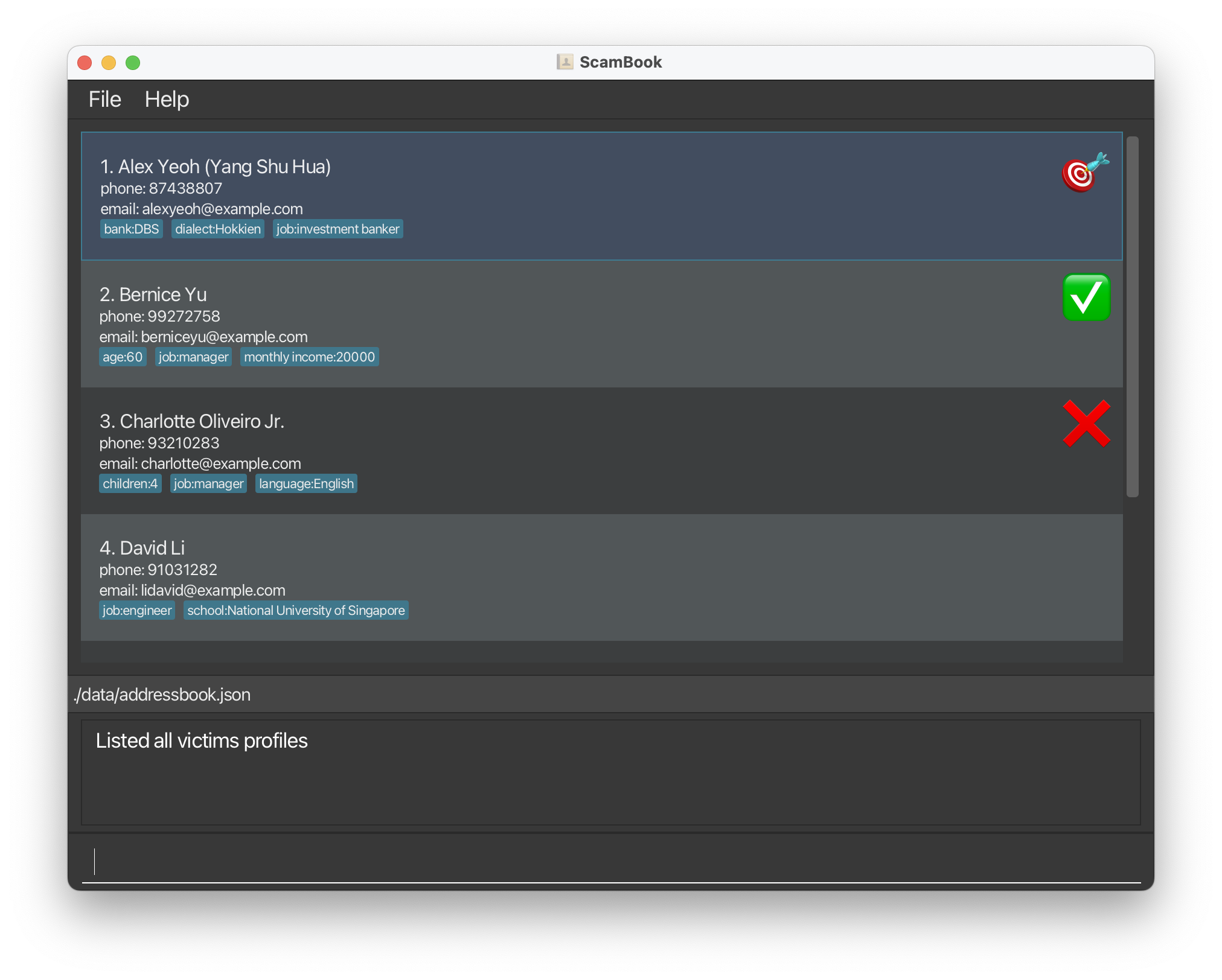This screenshot has width=1222, height=980.
Task: Click the Listed all victims profiles result box
Action: coord(610,772)
